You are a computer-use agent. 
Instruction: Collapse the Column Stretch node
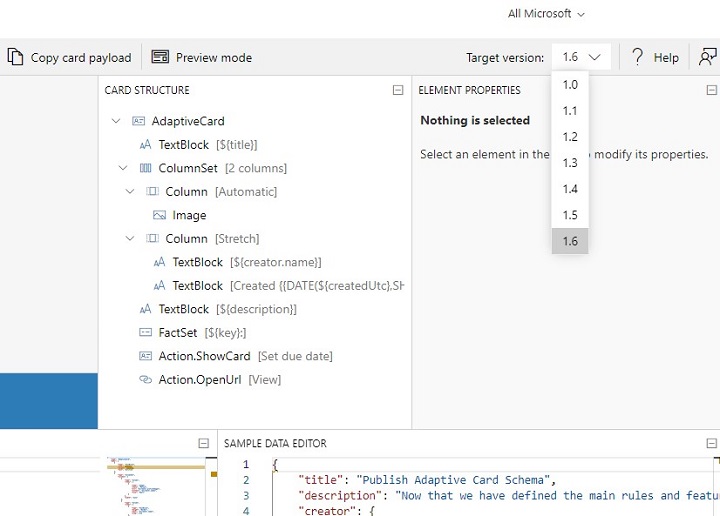(130, 239)
